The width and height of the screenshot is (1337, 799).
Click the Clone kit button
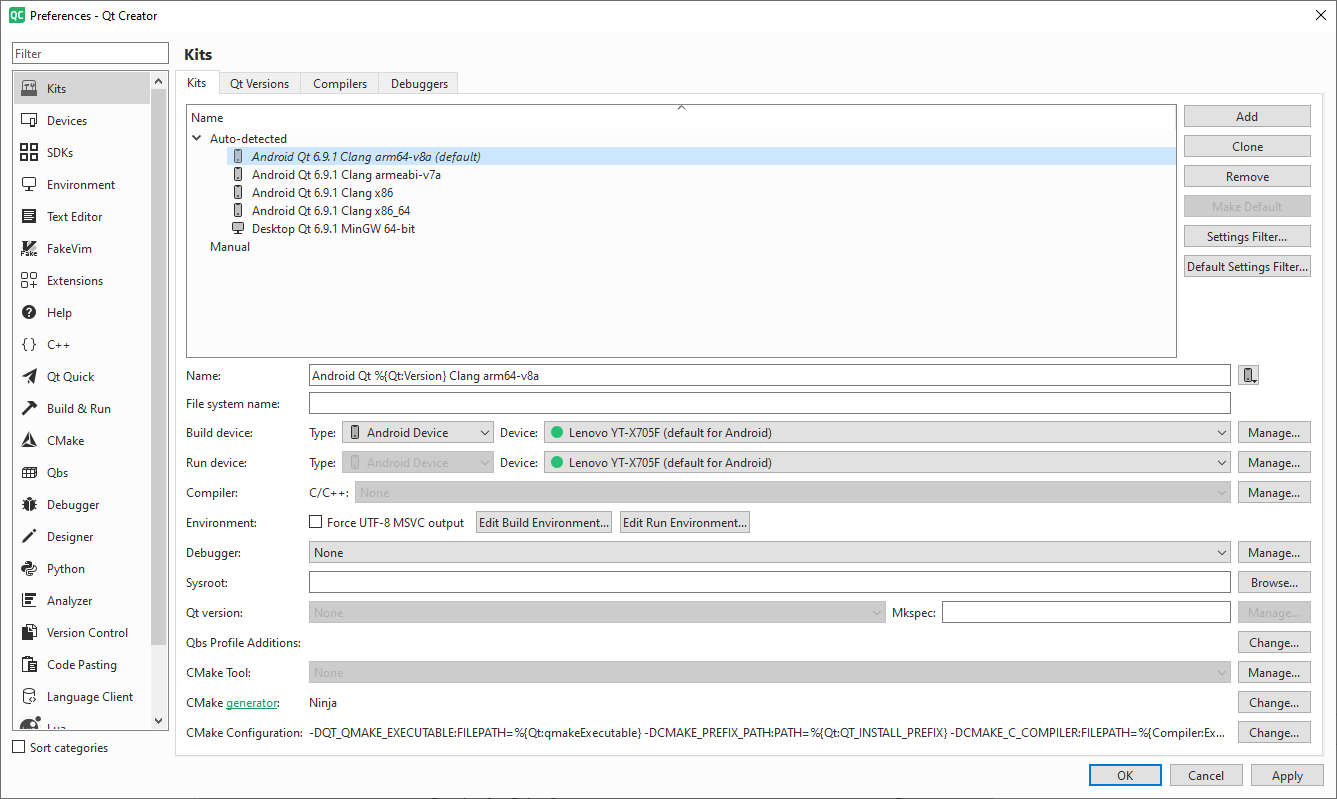pos(1246,147)
